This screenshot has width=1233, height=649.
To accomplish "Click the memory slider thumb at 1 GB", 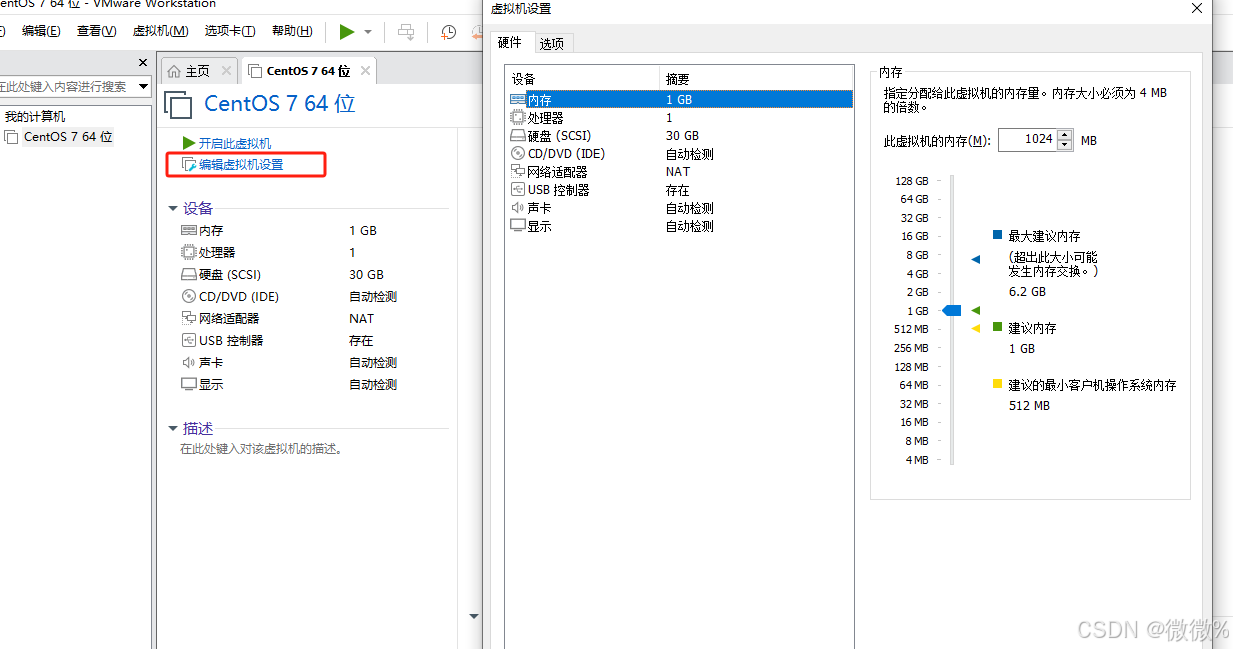I will tap(952, 311).
